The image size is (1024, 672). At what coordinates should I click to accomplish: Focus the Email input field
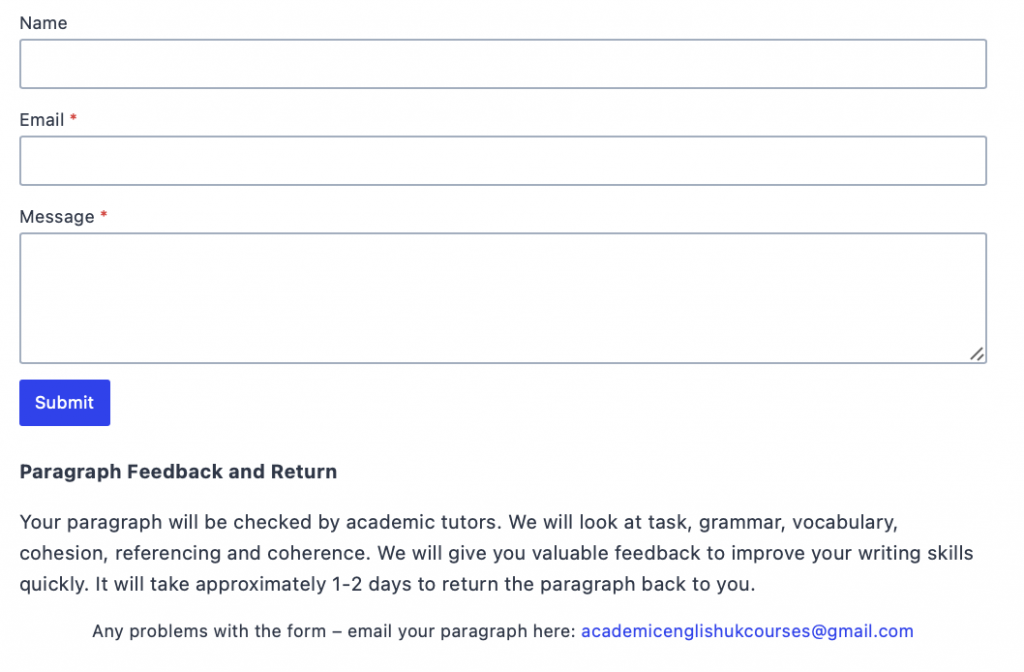[x=503, y=161]
